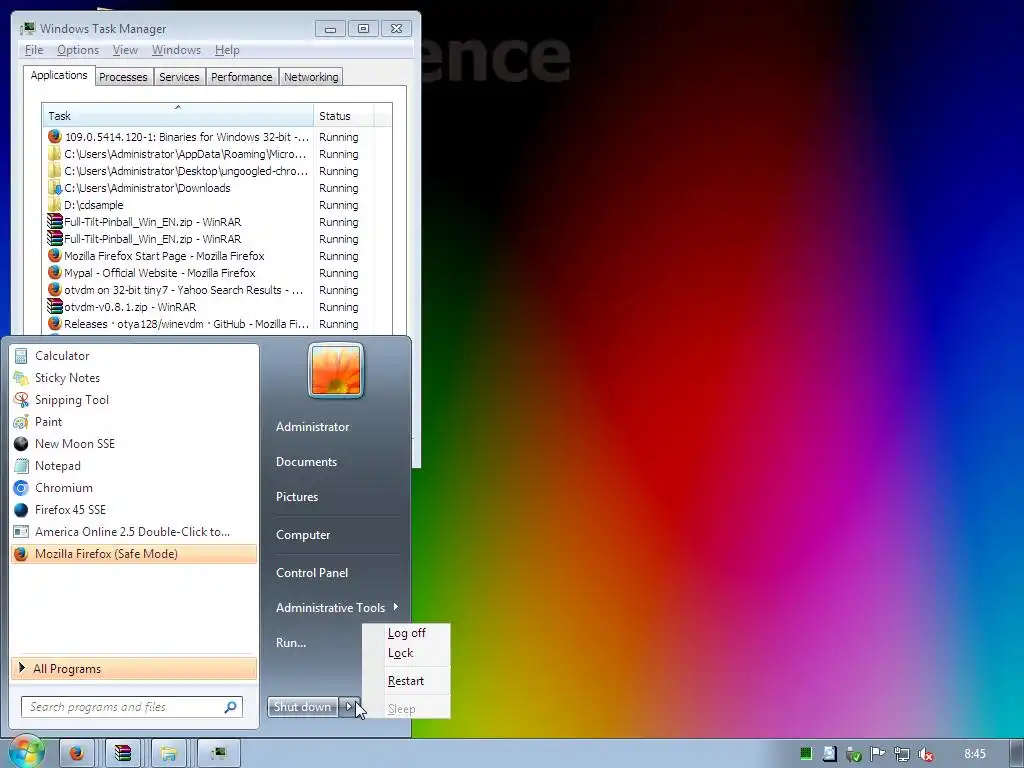This screenshot has height=768, width=1024.
Task: Open Documents from the Start menu
Action: [x=306, y=462]
